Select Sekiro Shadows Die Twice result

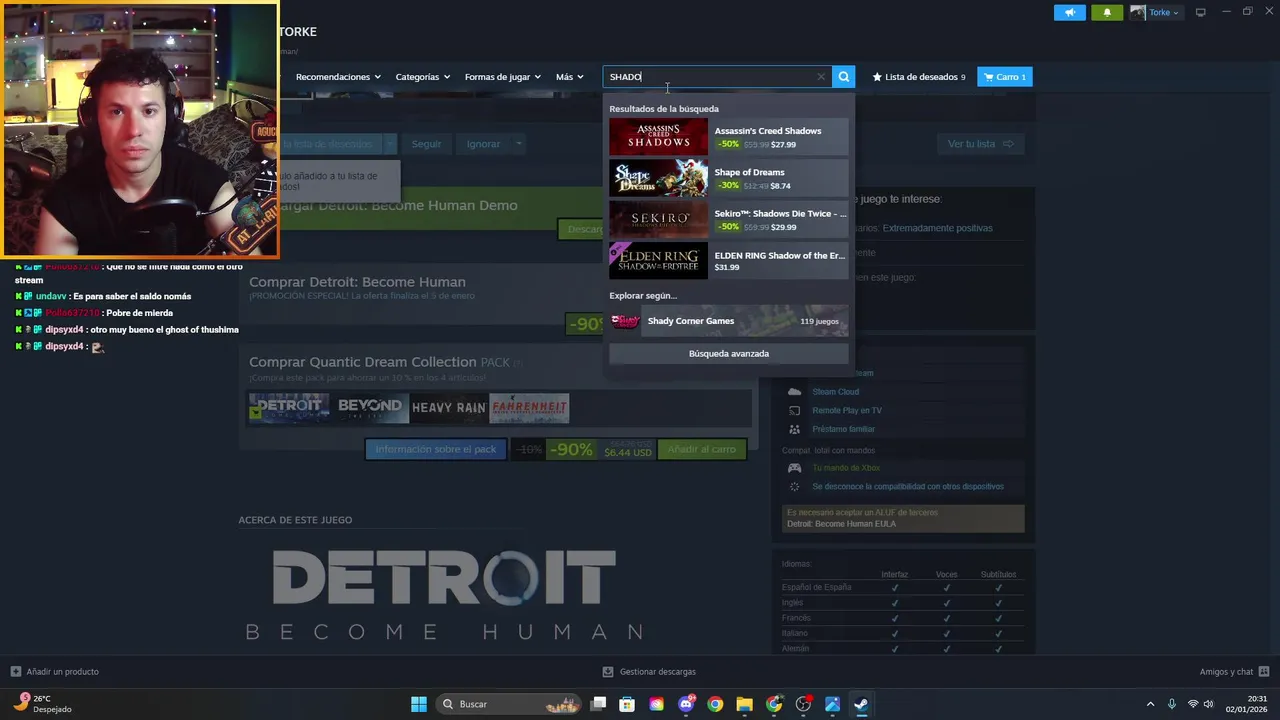click(x=729, y=220)
